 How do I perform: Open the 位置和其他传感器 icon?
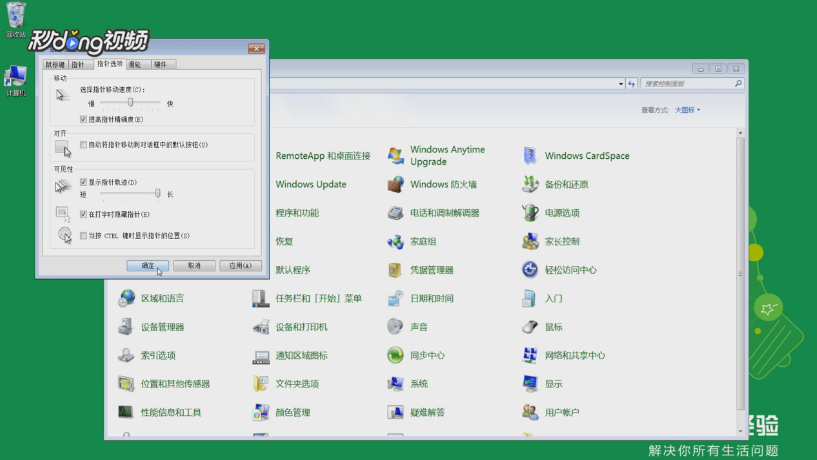coord(126,384)
